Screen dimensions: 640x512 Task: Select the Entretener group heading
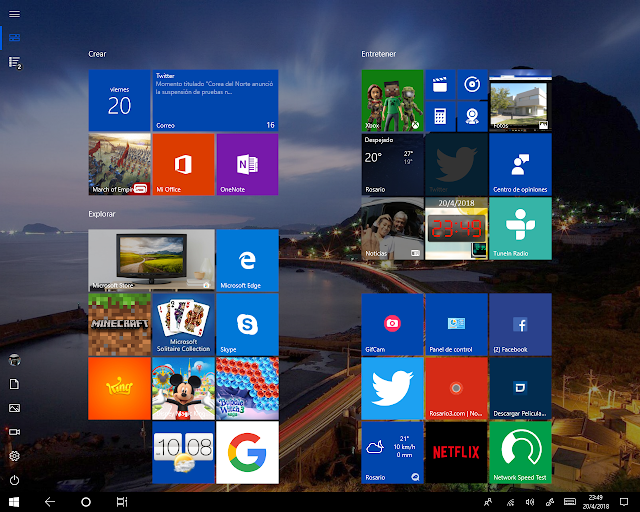click(378, 54)
